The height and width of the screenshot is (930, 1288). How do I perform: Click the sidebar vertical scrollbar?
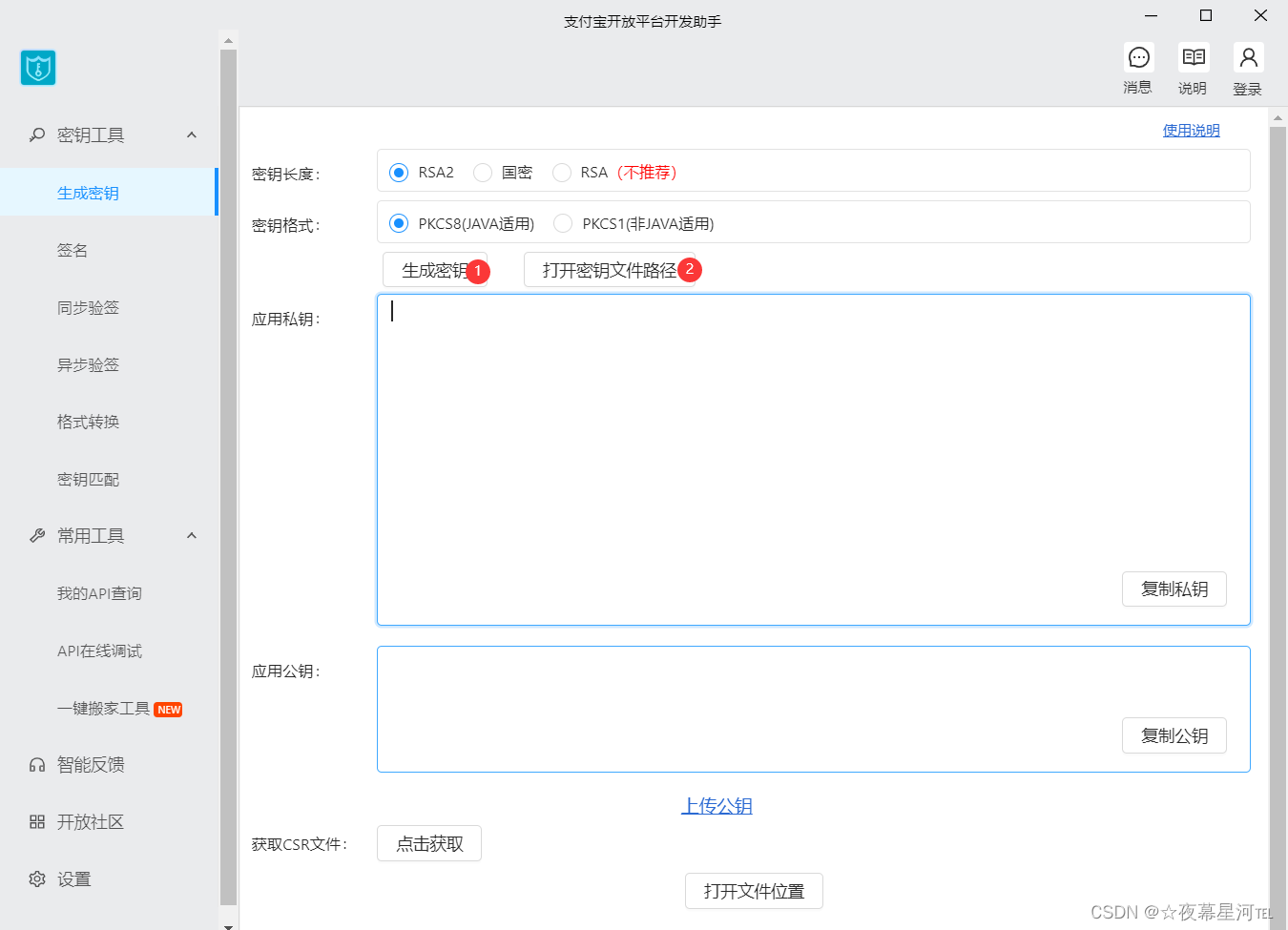click(228, 477)
